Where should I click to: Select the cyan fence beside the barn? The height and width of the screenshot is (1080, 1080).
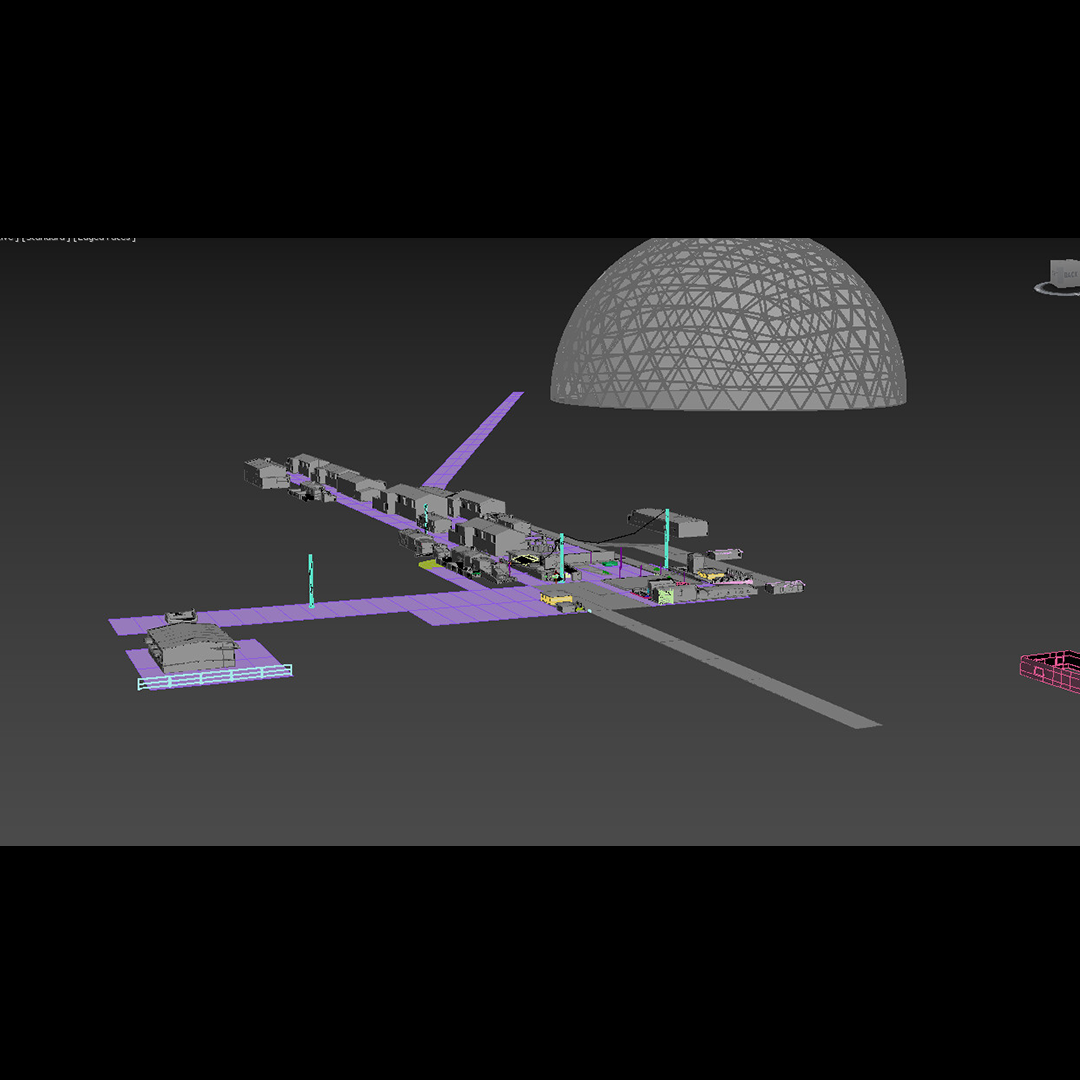215,677
